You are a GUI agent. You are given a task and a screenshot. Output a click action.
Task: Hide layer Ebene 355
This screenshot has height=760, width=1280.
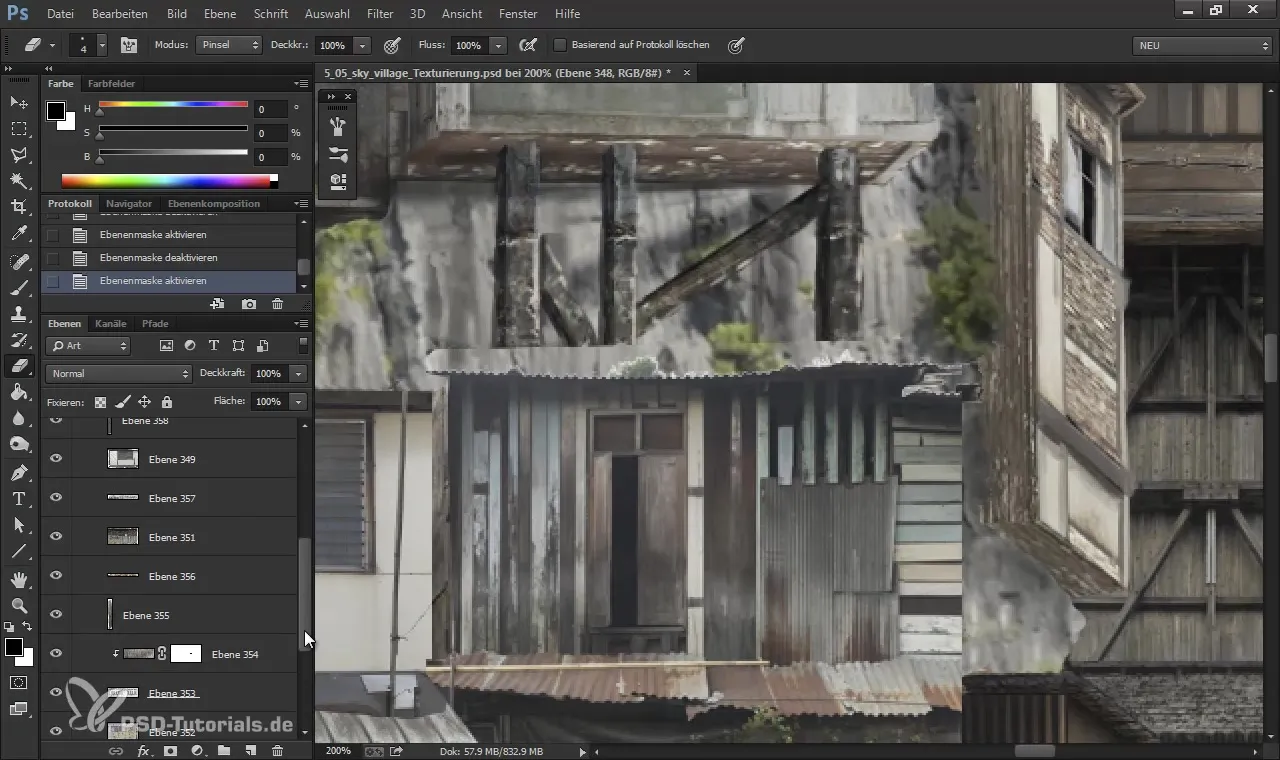56,615
